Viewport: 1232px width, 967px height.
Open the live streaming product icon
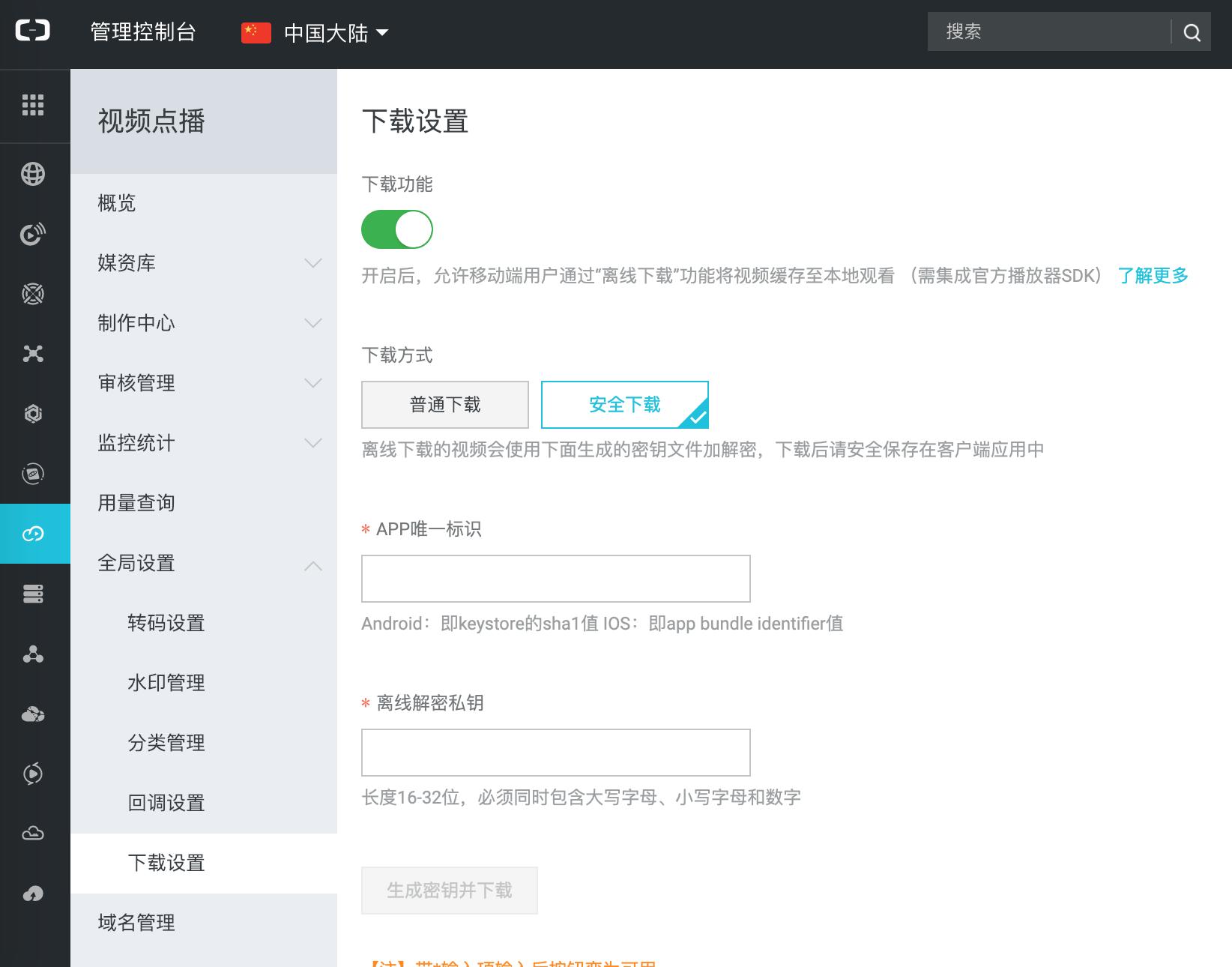pyautogui.click(x=34, y=233)
